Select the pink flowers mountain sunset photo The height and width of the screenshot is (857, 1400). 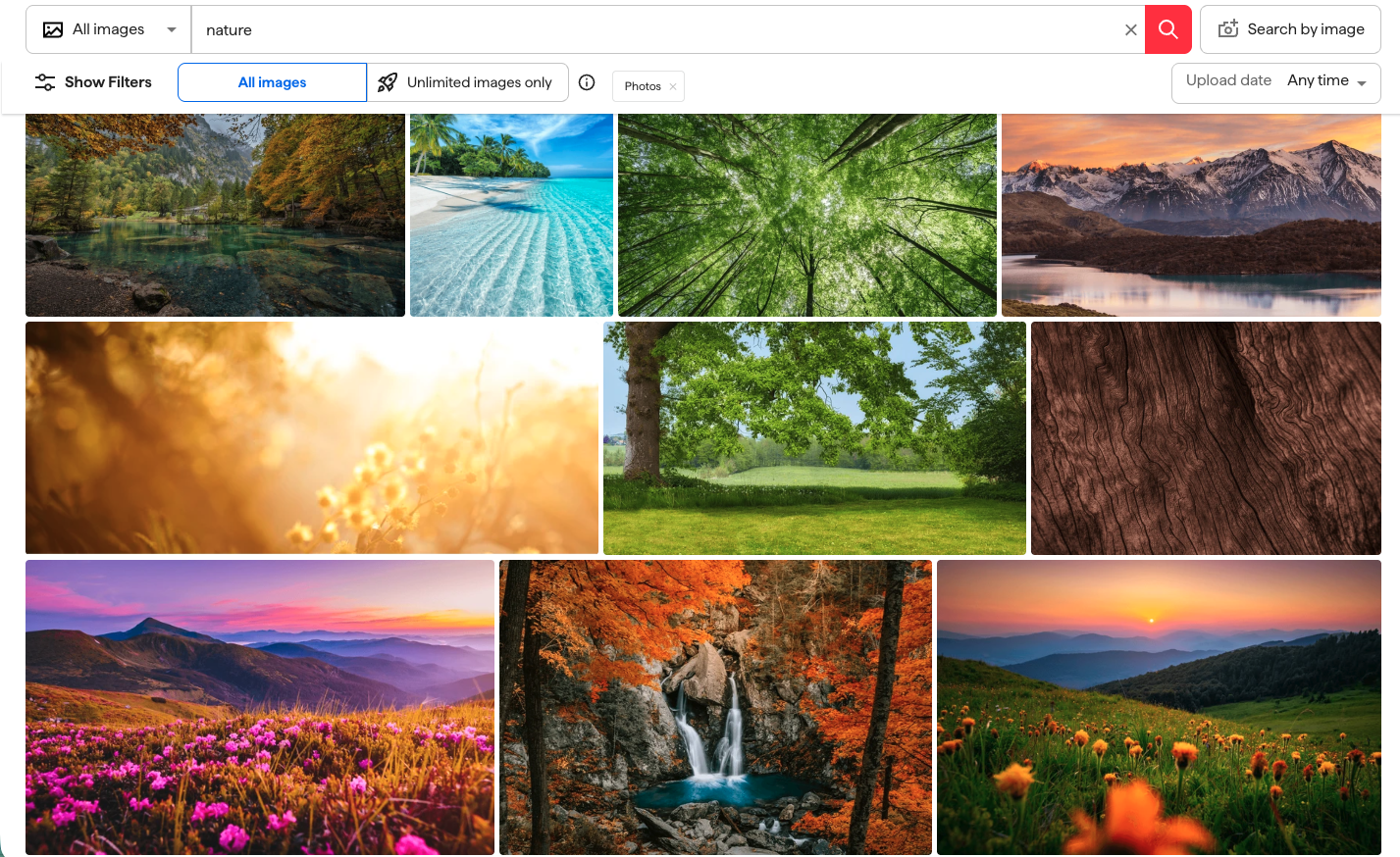[x=259, y=706]
